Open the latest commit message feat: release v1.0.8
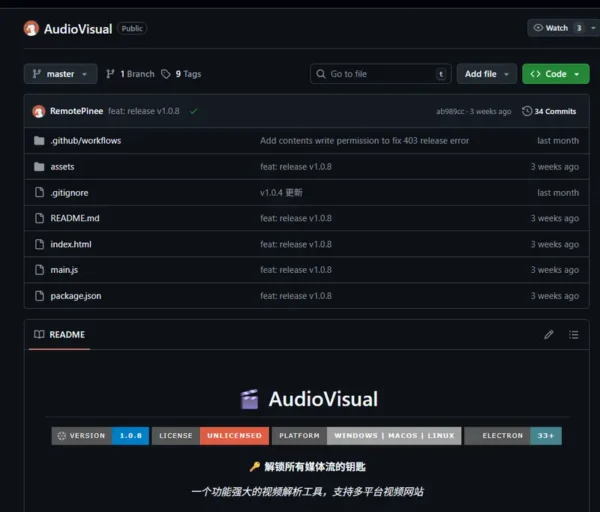 click(x=144, y=111)
